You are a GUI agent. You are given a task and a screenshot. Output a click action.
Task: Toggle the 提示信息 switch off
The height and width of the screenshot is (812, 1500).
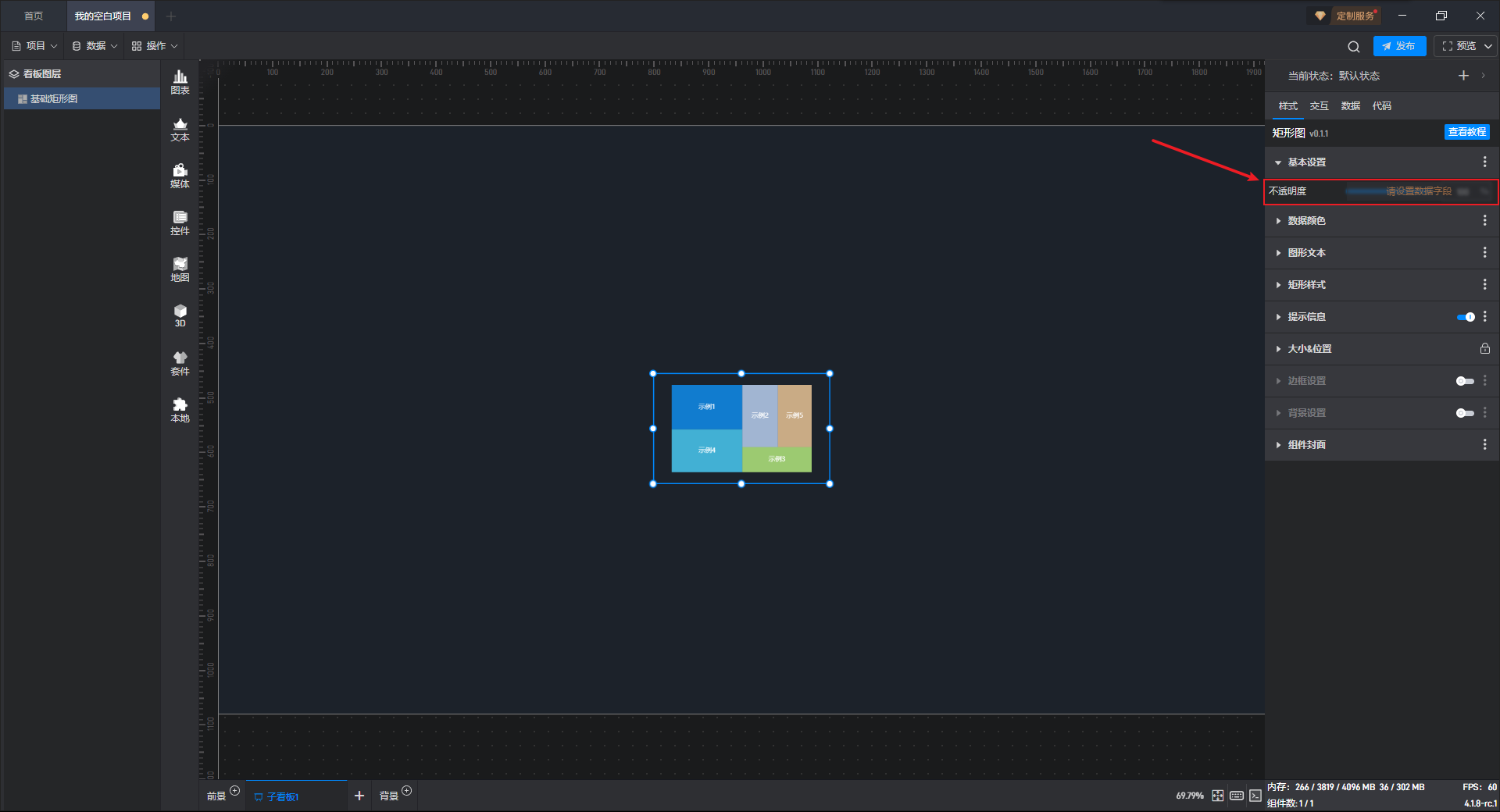[1465, 317]
